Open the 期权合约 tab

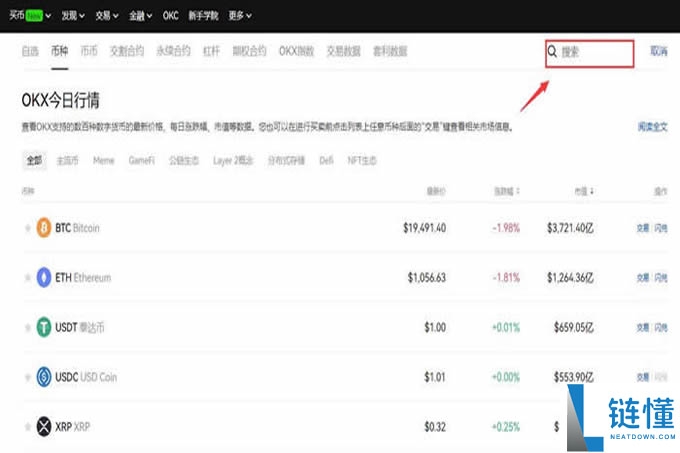(249, 51)
